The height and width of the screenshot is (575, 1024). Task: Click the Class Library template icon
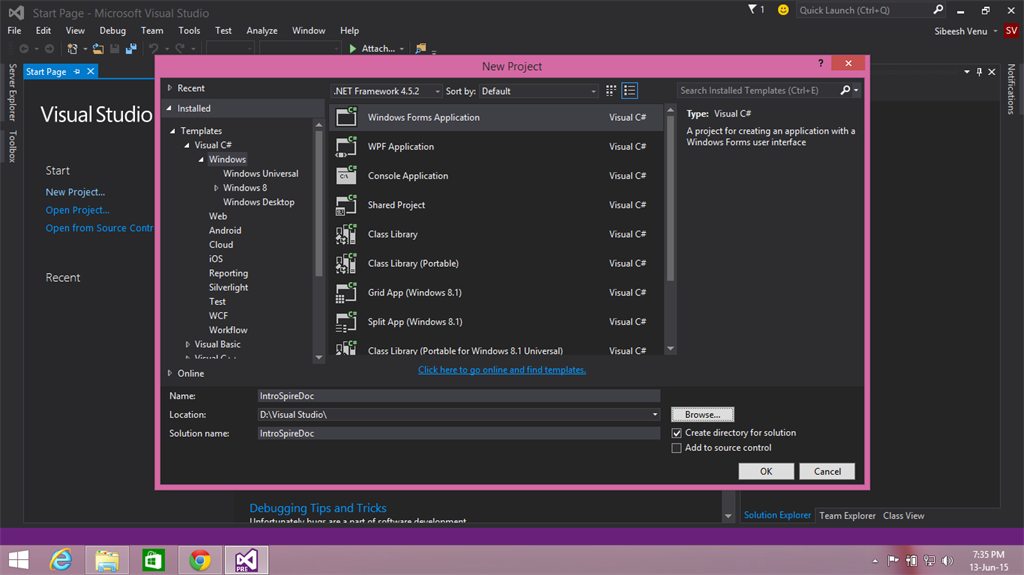346,234
